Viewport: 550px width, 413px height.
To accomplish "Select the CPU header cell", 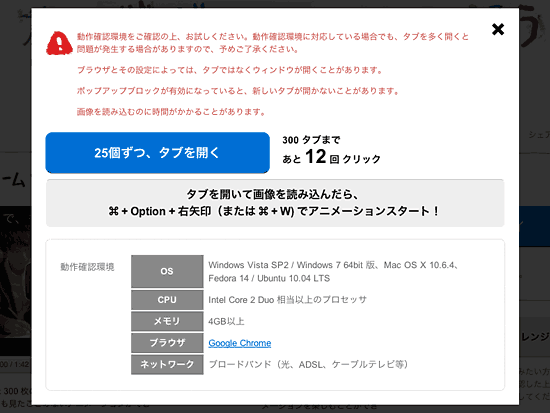I will pyautogui.click(x=167, y=300).
